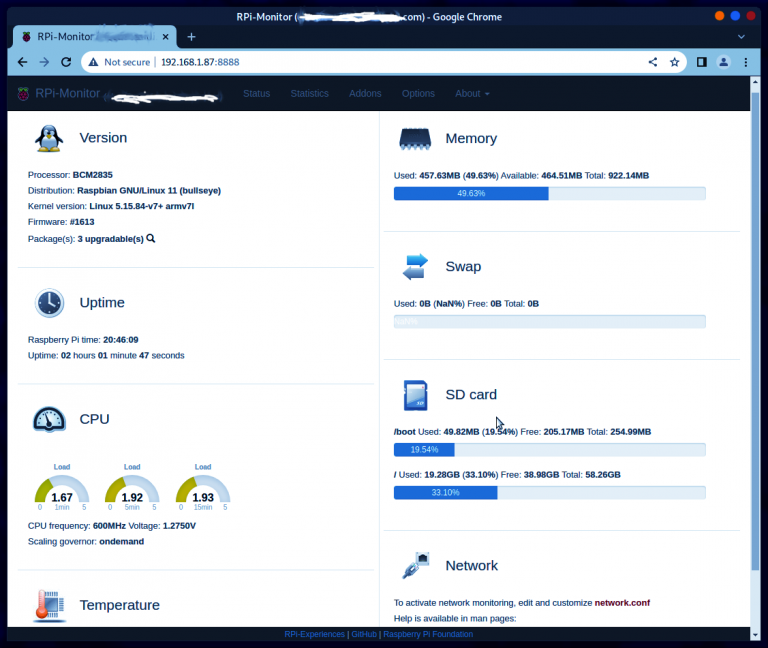Viewport: 768px width, 648px height.
Task: Click the Uptime clock icon
Action: pyautogui.click(x=49, y=303)
